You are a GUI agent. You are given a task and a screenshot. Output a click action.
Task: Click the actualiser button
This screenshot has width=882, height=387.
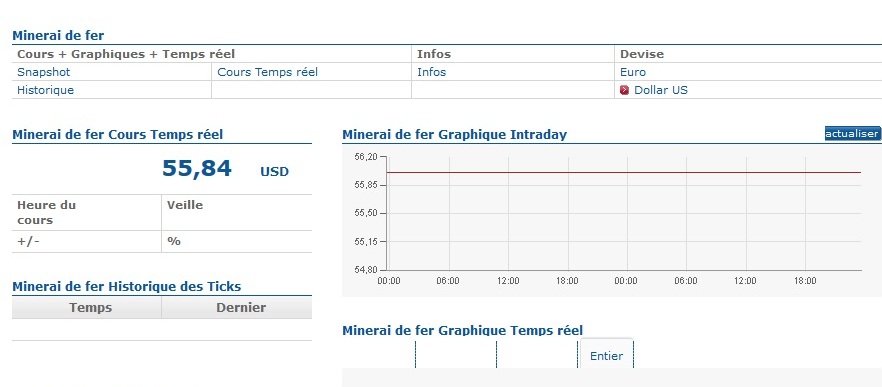[852, 133]
